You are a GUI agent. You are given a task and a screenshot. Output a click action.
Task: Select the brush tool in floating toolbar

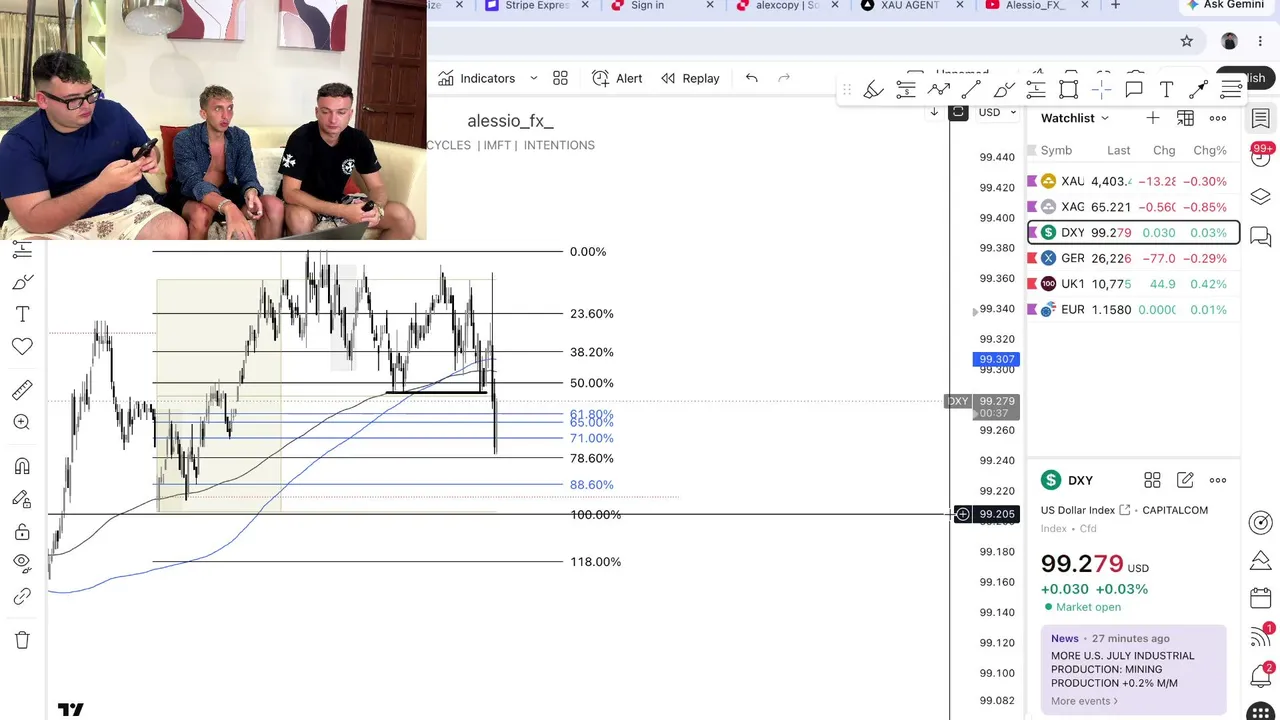point(1003,90)
